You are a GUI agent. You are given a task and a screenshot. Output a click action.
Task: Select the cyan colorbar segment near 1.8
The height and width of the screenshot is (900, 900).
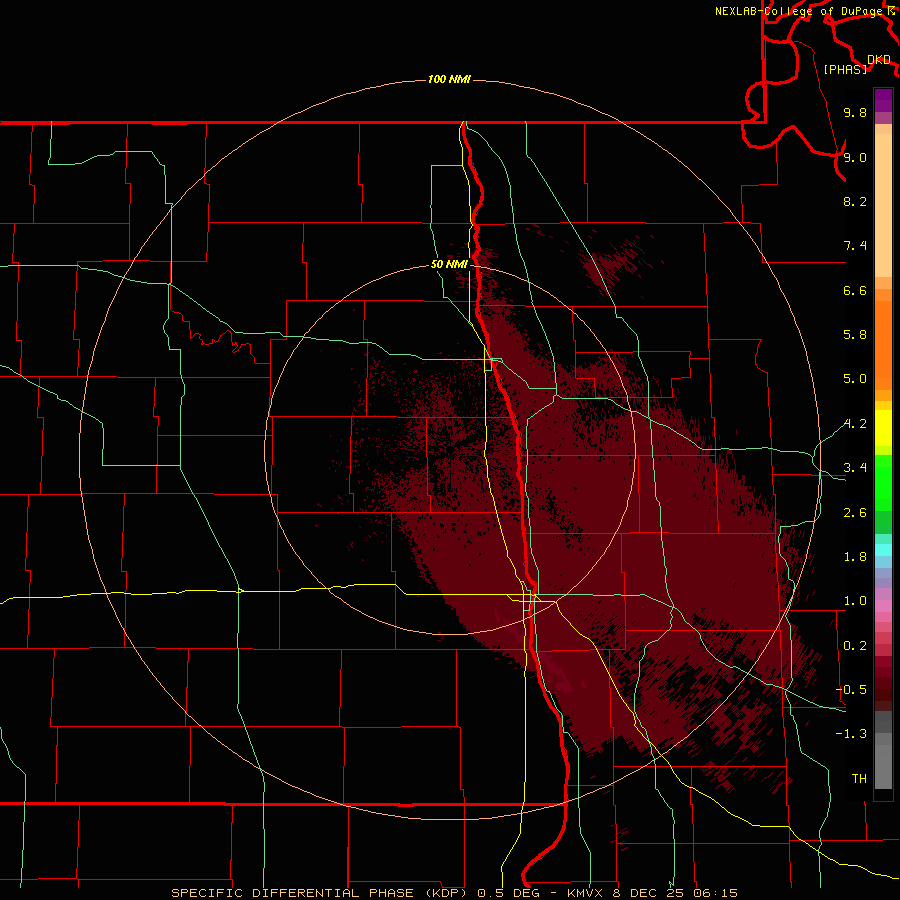coord(883,550)
